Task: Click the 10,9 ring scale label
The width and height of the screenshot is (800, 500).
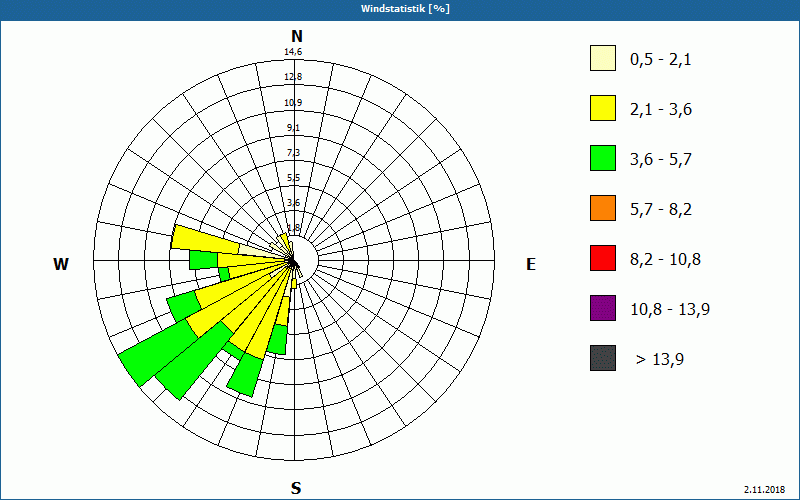Action: [293, 103]
